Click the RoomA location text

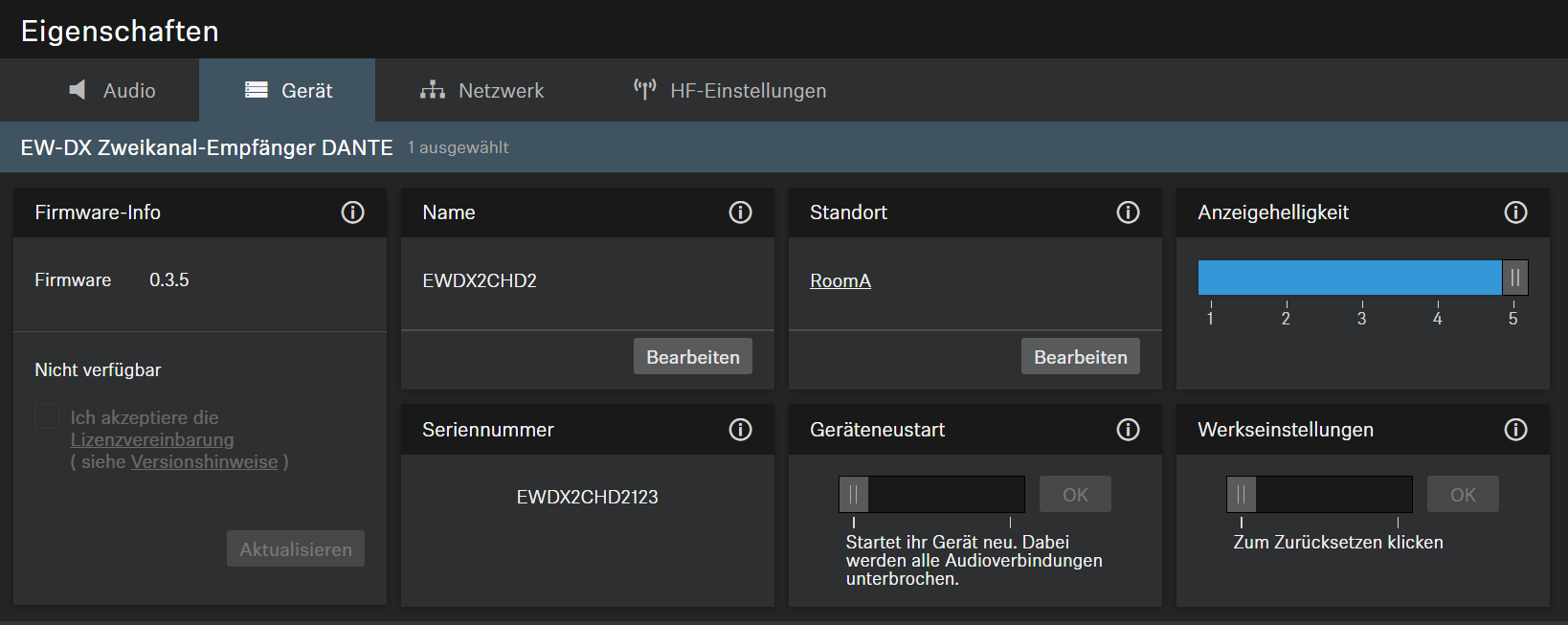tap(840, 281)
